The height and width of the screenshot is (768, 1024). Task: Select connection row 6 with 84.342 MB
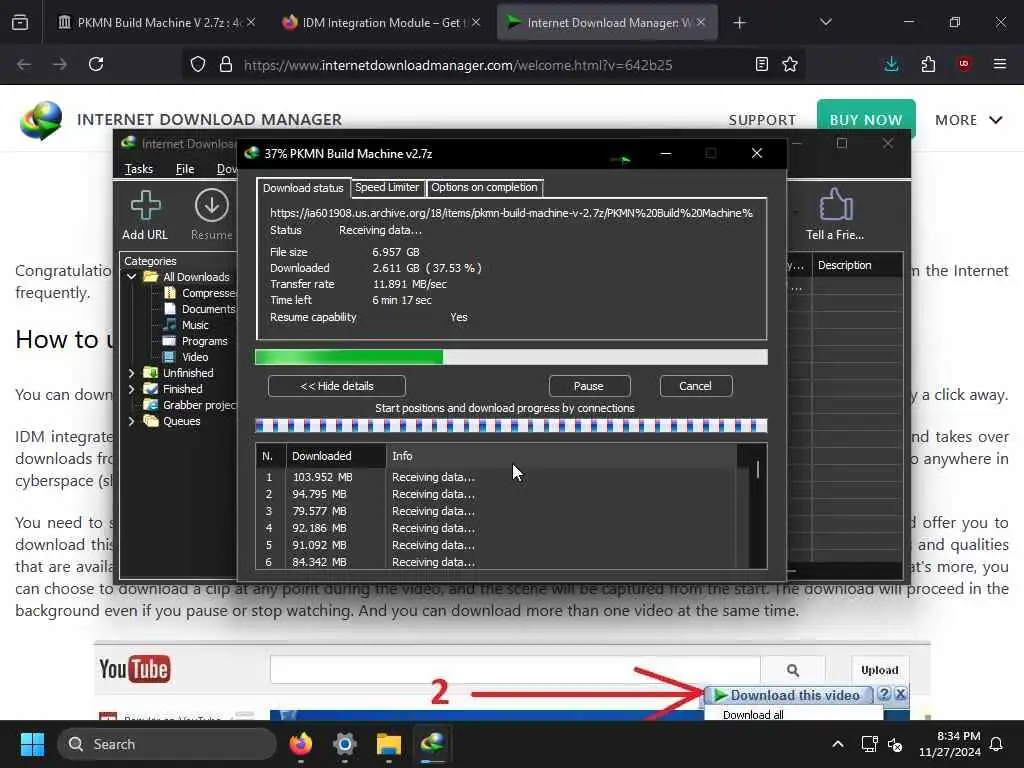496,562
